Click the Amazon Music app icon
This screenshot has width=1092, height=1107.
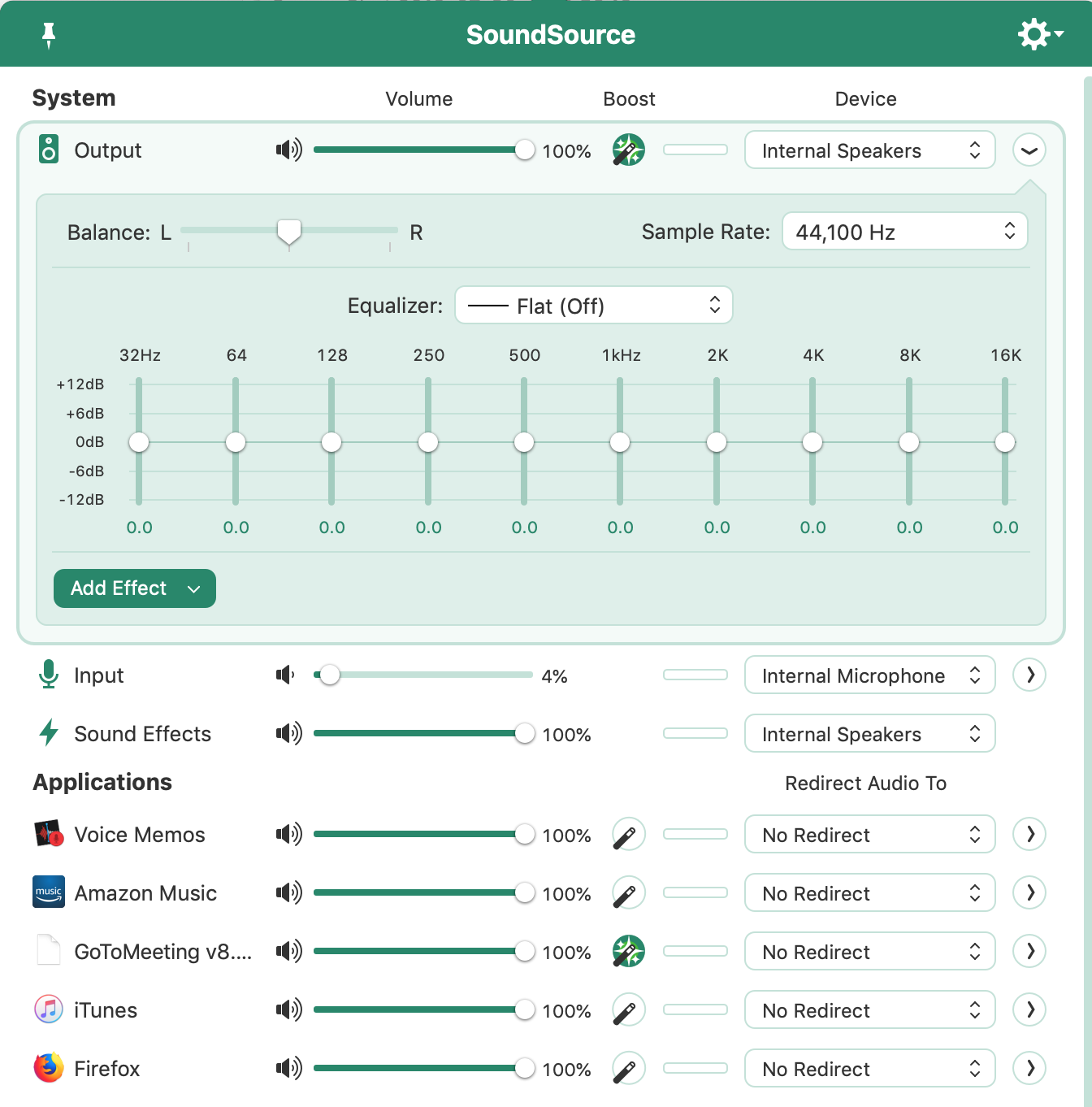(x=49, y=892)
